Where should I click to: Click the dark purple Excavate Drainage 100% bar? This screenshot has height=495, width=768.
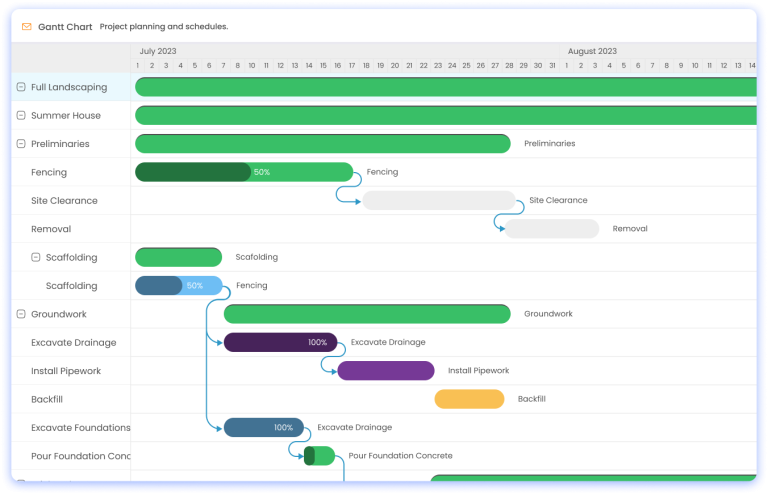pyautogui.click(x=281, y=343)
